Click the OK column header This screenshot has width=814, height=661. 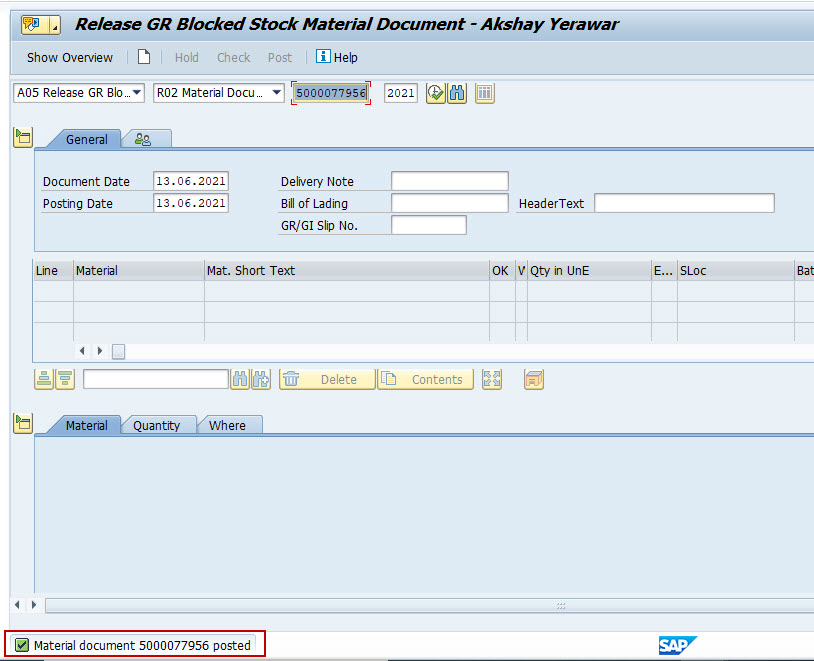point(502,271)
